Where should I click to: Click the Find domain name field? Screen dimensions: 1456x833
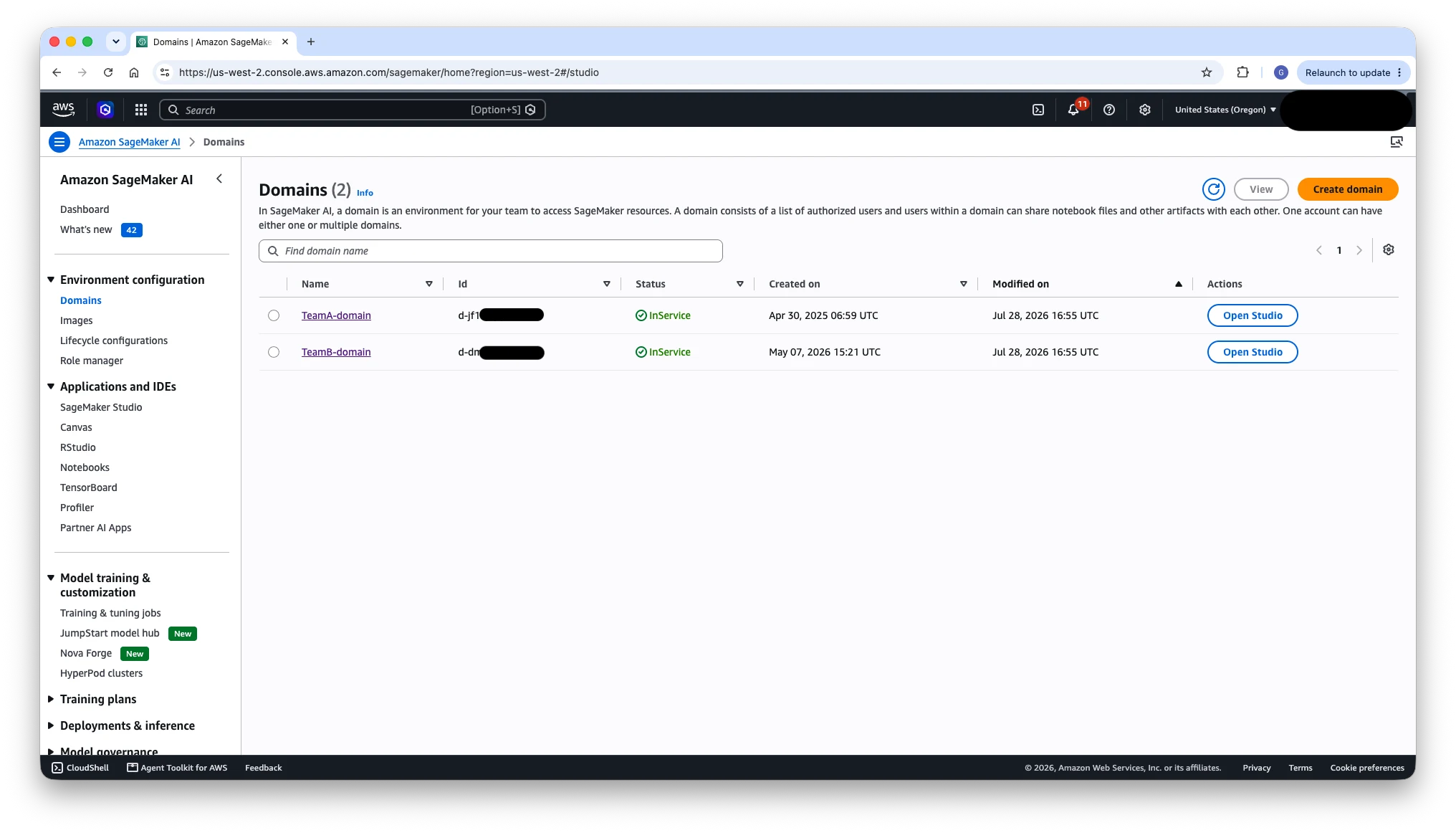click(490, 251)
